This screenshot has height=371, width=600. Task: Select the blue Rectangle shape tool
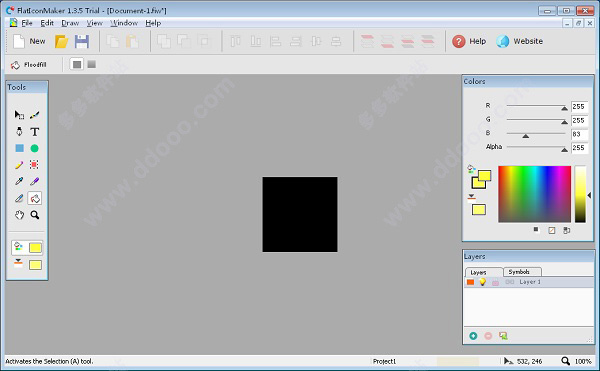coord(19,148)
